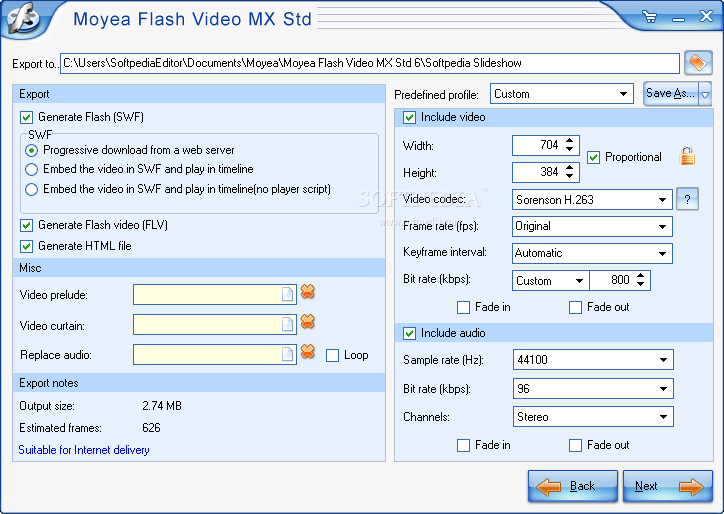Open Keyframe interval dropdown
The image size is (724, 514).
pyautogui.click(x=662, y=254)
